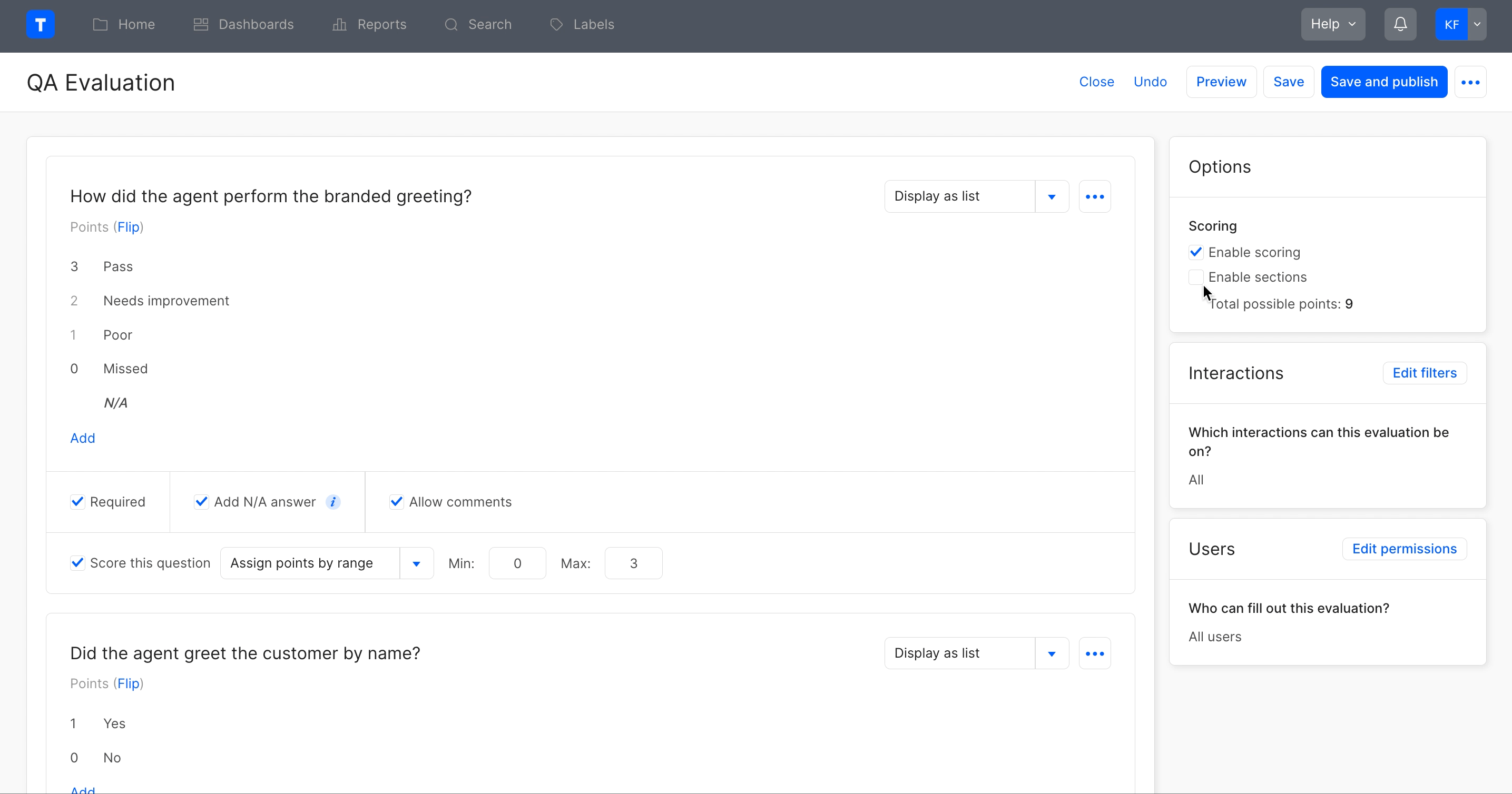Click the blue T app logo
Image resolution: width=1512 pixels, height=794 pixels.
(41, 25)
